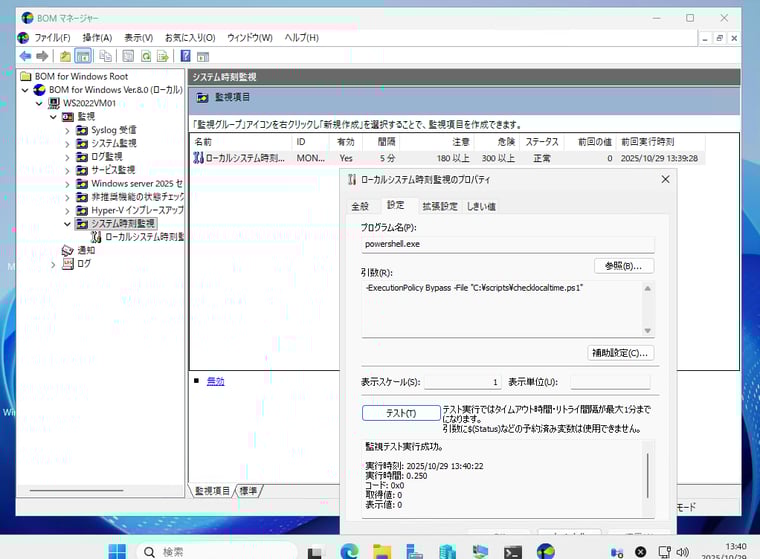Click the Export list toolbar icon
760x559 pixels.
tap(162, 56)
